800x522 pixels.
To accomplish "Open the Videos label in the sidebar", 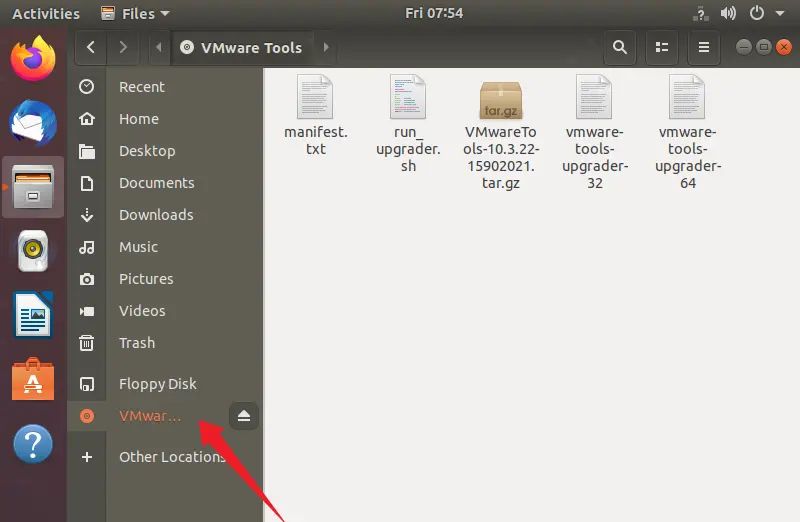I will point(142,311).
